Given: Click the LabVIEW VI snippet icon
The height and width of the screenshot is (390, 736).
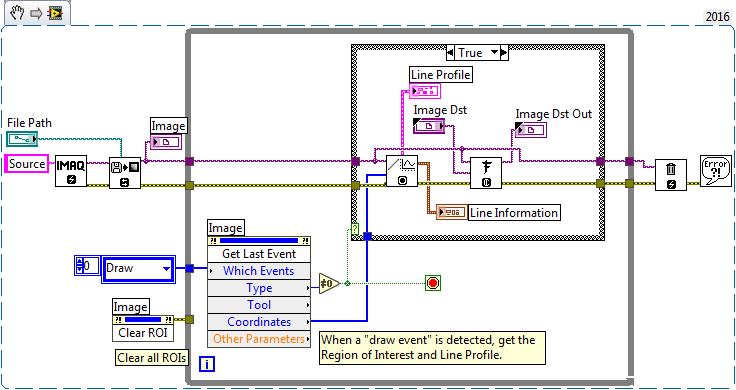Looking at the screenshot, I should coord(55,13).
